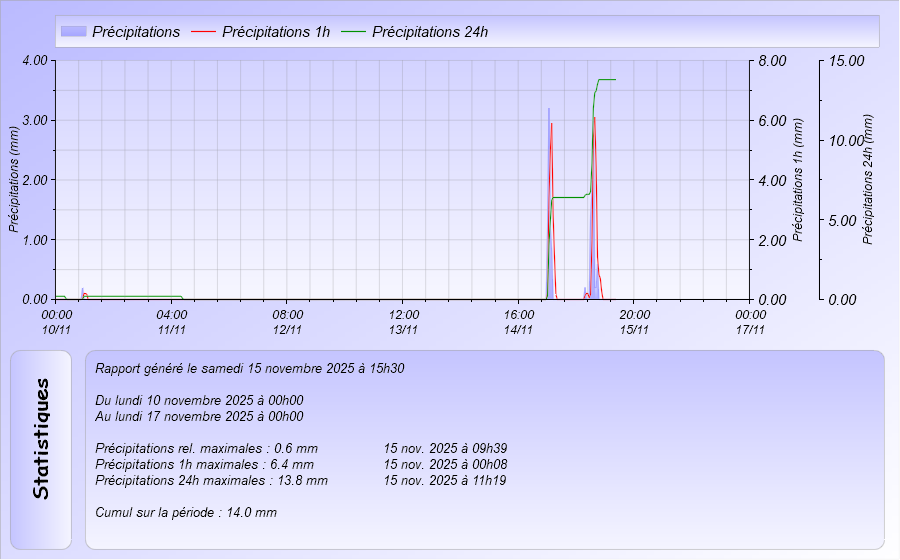Viewport: 900px width, 560px height.
Task: Click the blue Précipitations legend swatch
Action: click(x=74, y=31)
